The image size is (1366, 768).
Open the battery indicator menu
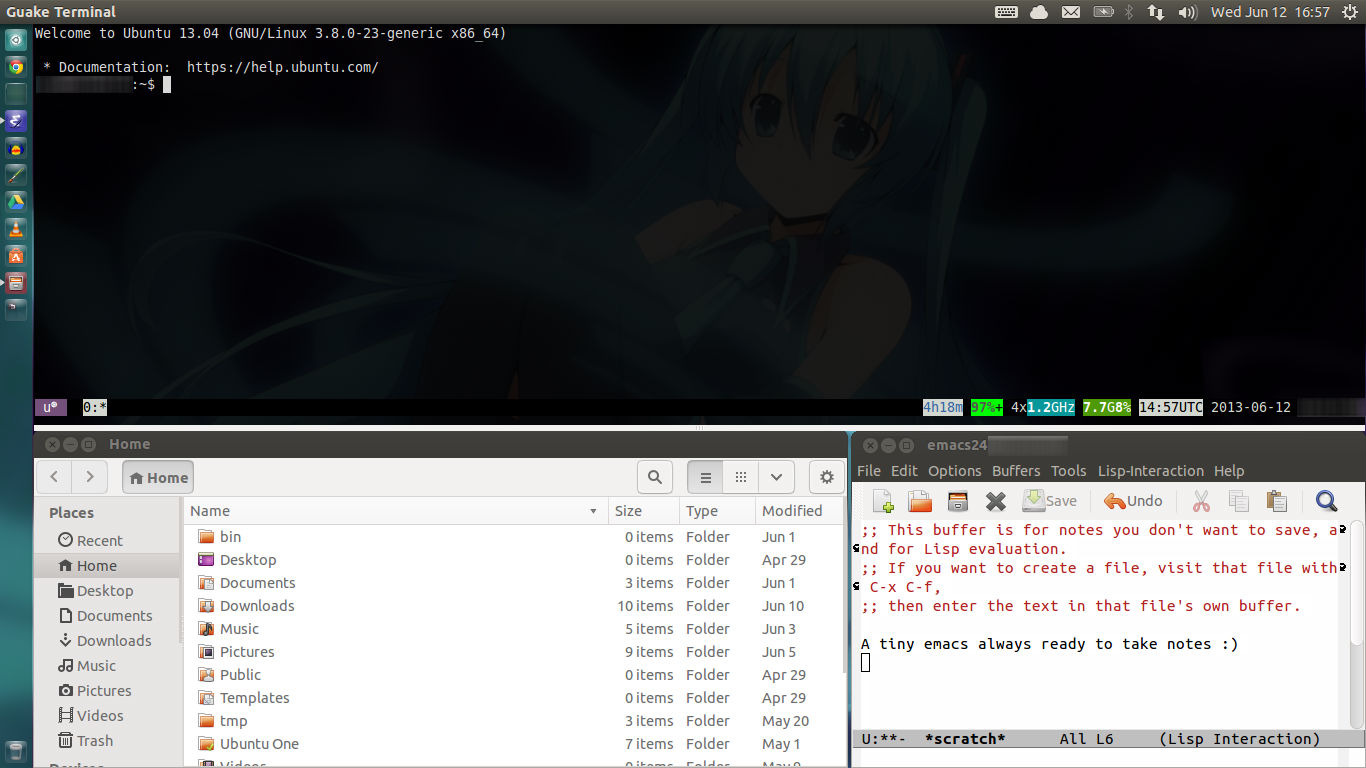(x=1103, y=12)
